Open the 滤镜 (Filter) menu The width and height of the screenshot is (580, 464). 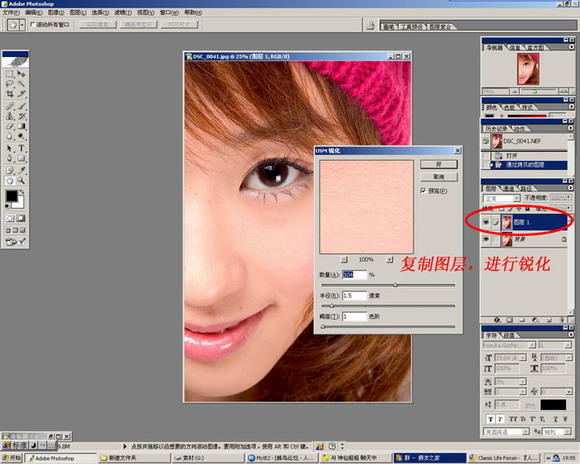pyautogui.click(x=123, y=13)
